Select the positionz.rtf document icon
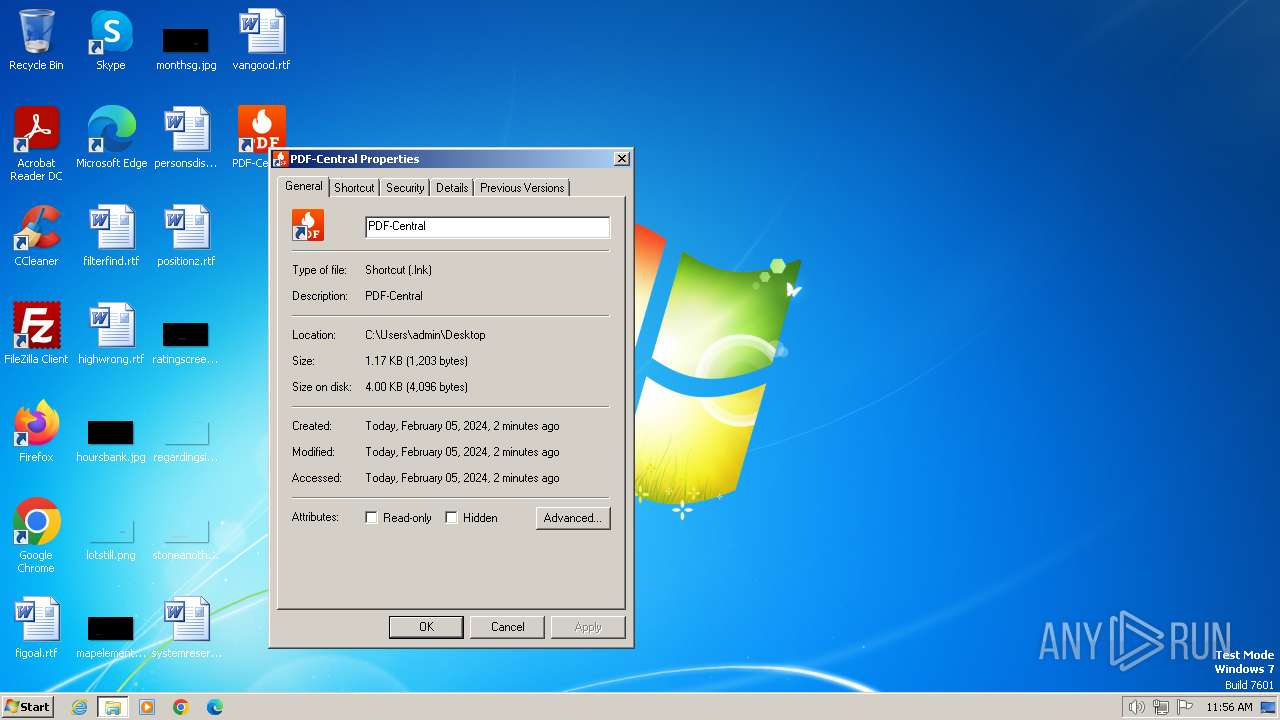The image size is (1280, 720). click(186, 236)
